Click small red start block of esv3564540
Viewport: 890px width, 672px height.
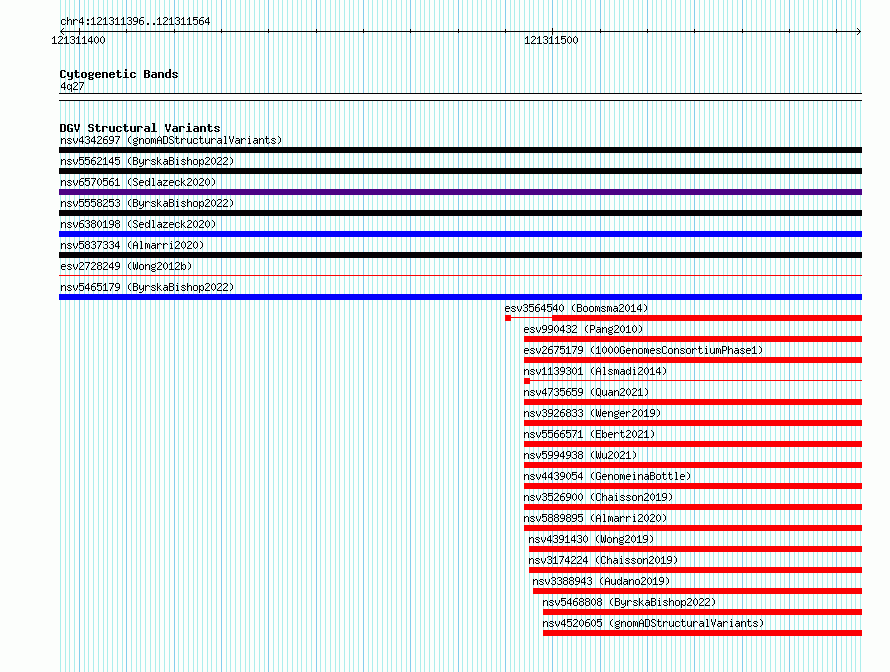click(508, 318)
